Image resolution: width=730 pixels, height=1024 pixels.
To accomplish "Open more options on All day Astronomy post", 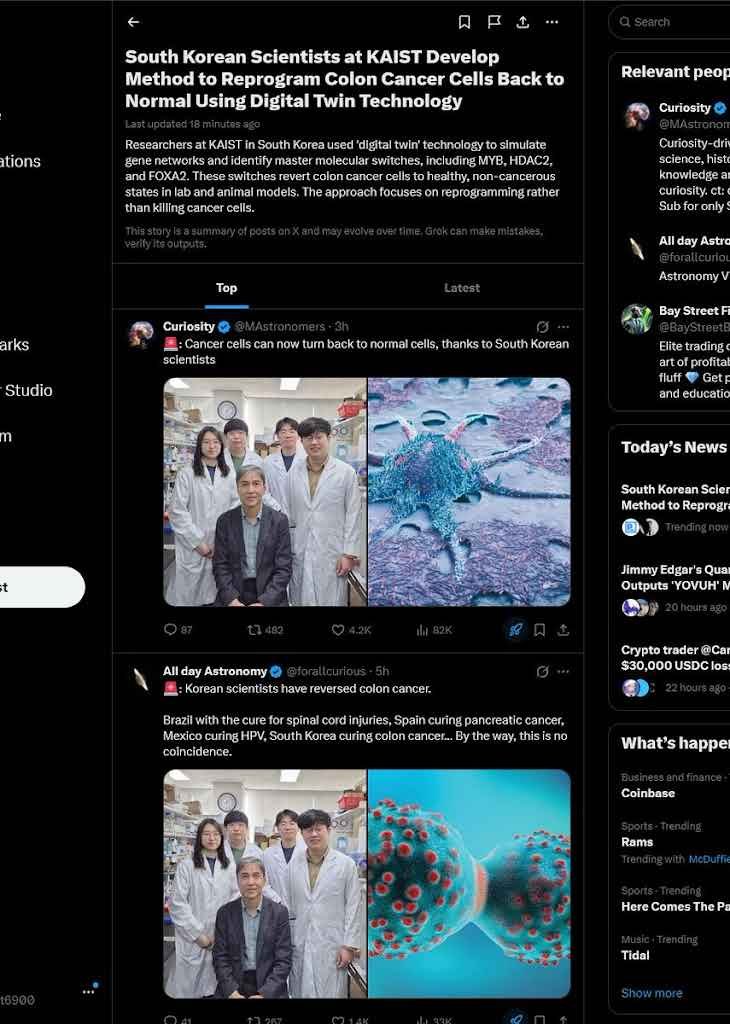I will click(563, 671).
